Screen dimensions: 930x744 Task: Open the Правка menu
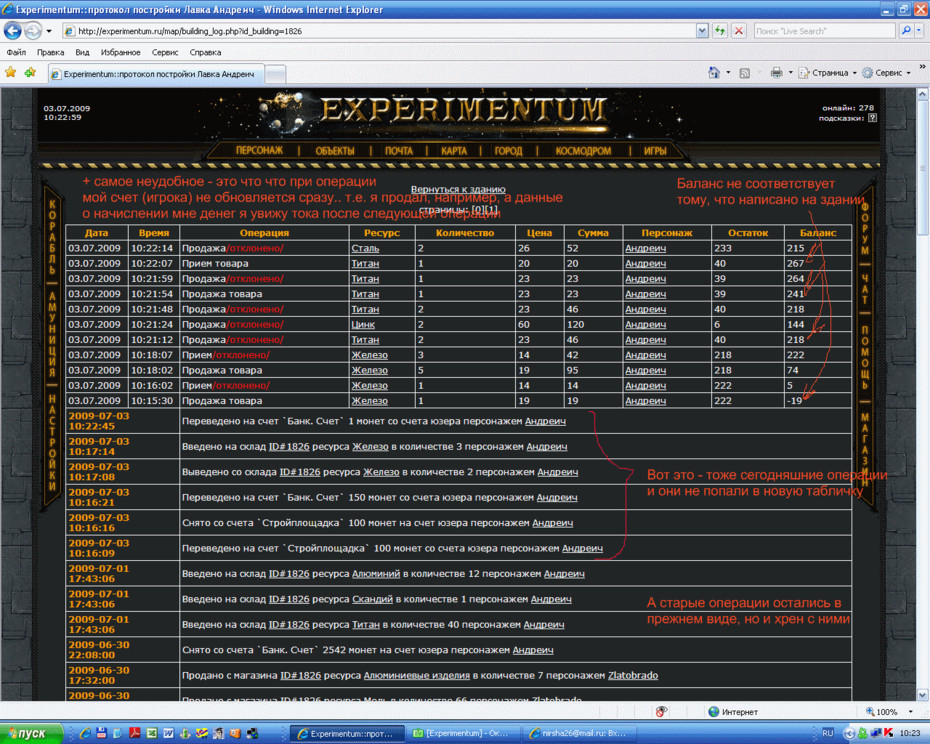[x=50, y=52]
